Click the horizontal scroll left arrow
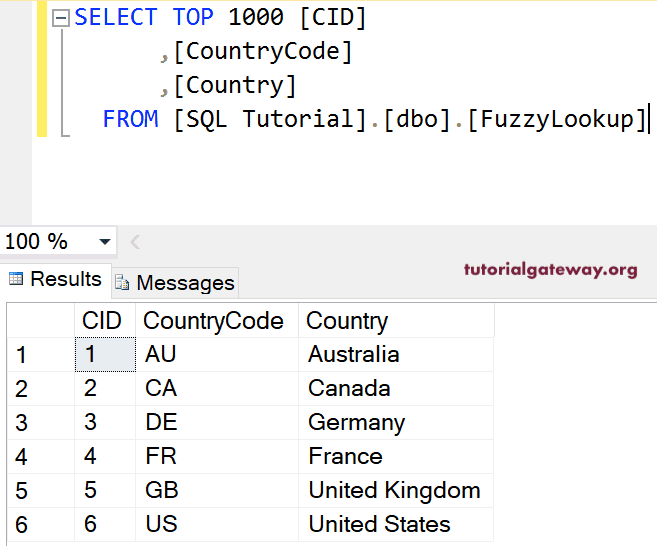The height and width of the screenshot is (546, 657). coord(135,242)
